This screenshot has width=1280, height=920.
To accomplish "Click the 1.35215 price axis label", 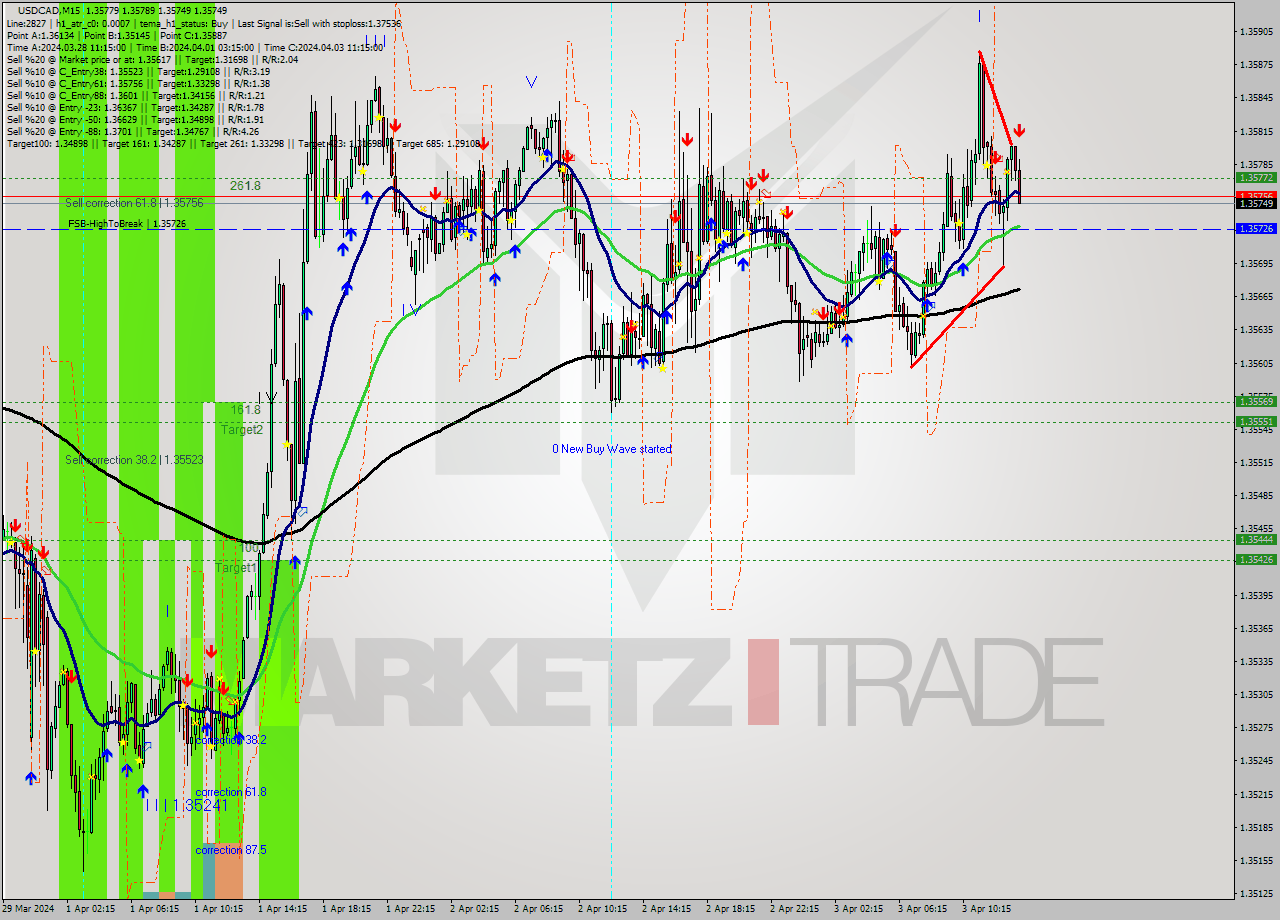I will 1256,795.
